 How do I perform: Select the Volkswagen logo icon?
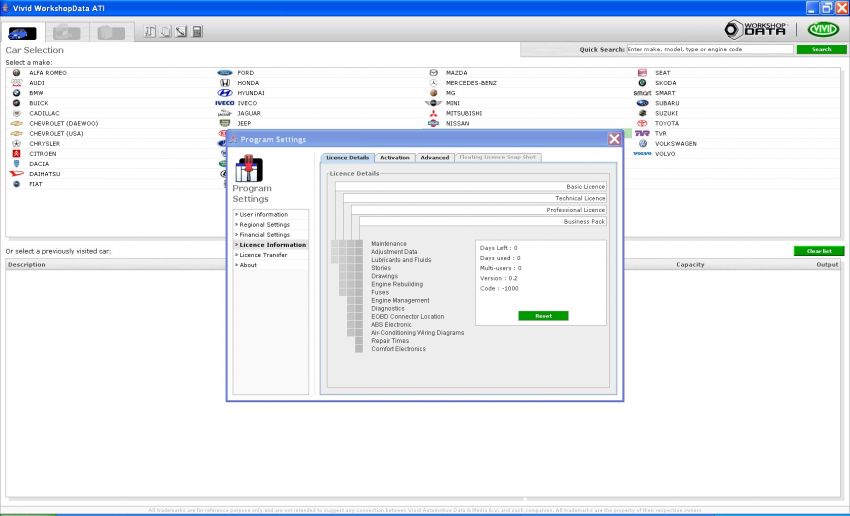642,144
